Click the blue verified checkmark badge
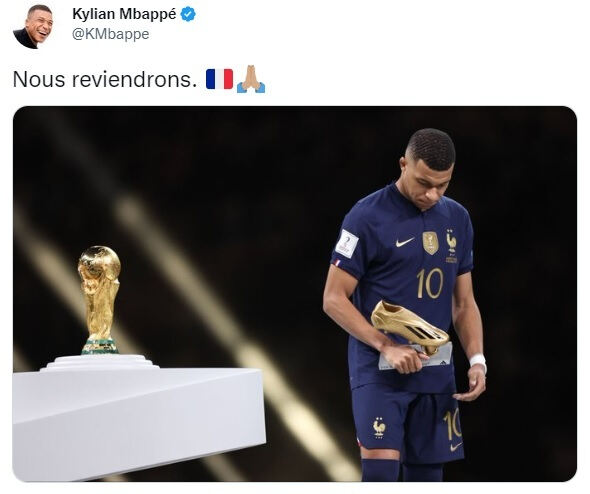 coord(188,15)
